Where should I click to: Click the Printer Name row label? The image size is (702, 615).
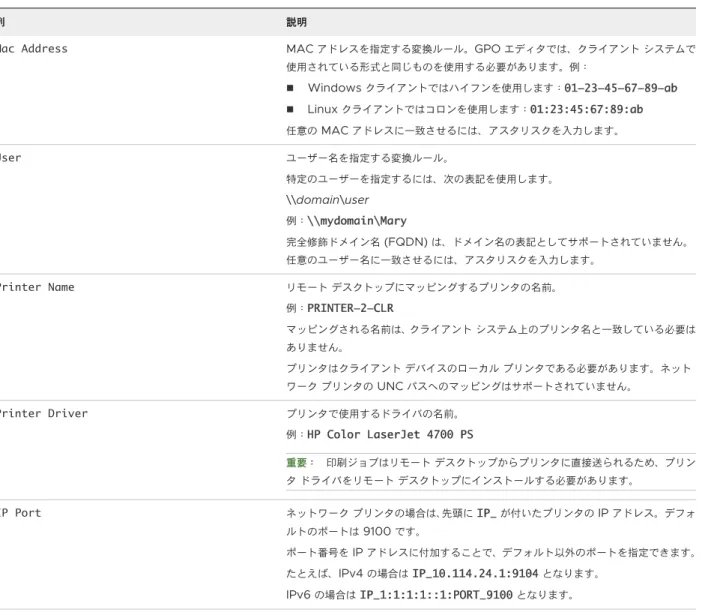pos(37,287)
